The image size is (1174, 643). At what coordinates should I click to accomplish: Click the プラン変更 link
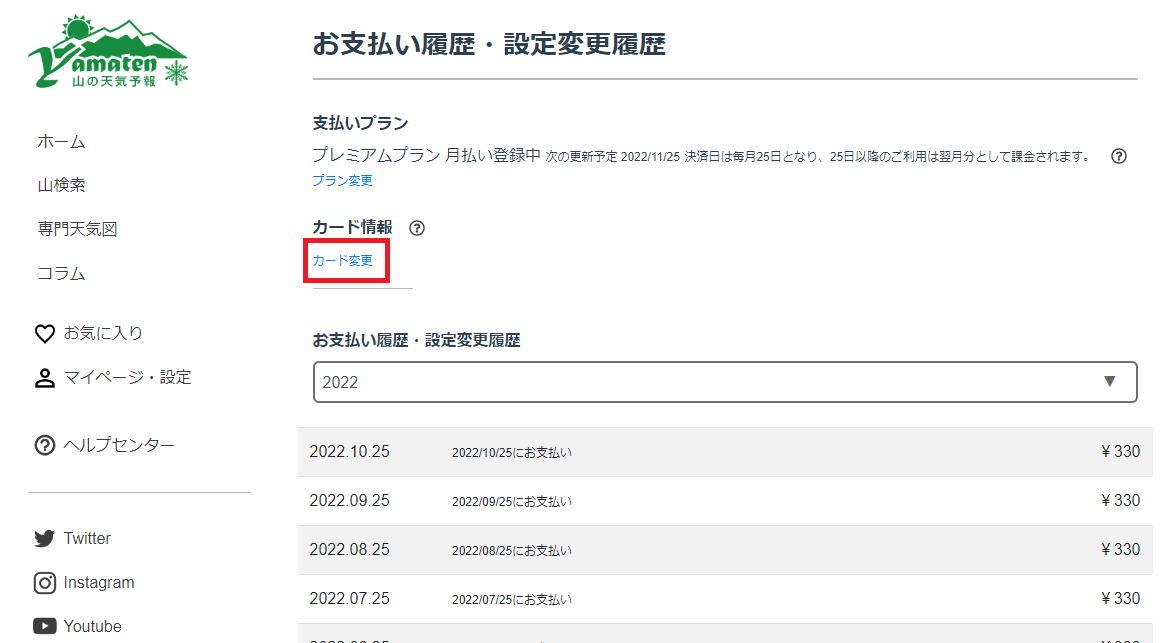[342, 181]
